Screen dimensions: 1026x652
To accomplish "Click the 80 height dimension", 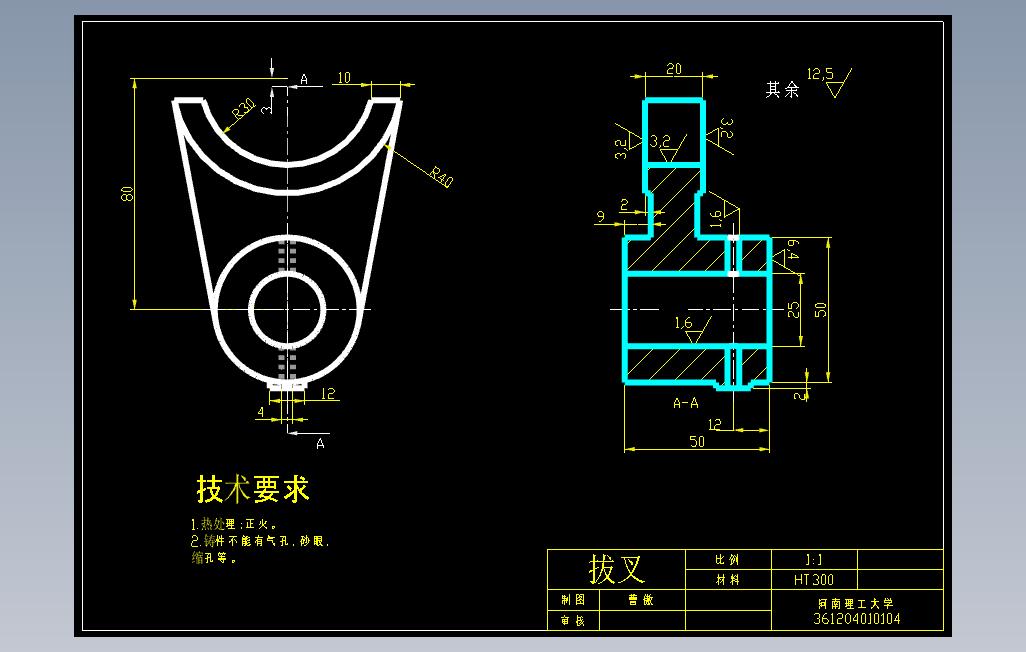I will click(127, 193).
